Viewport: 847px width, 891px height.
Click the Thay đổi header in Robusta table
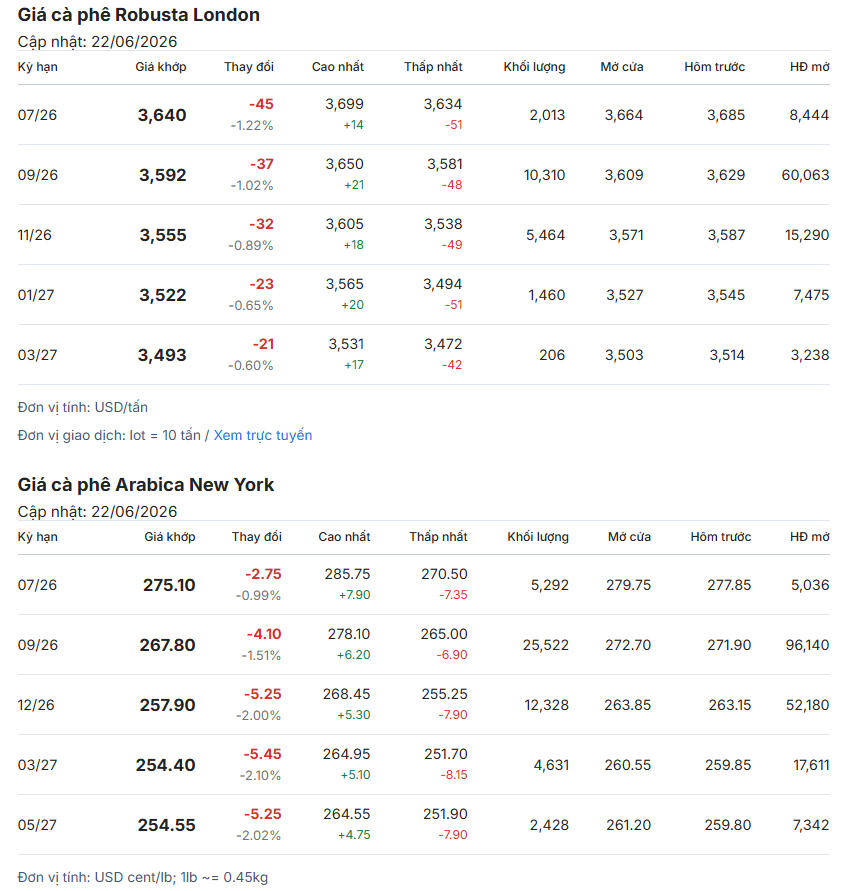click(249, 67)
